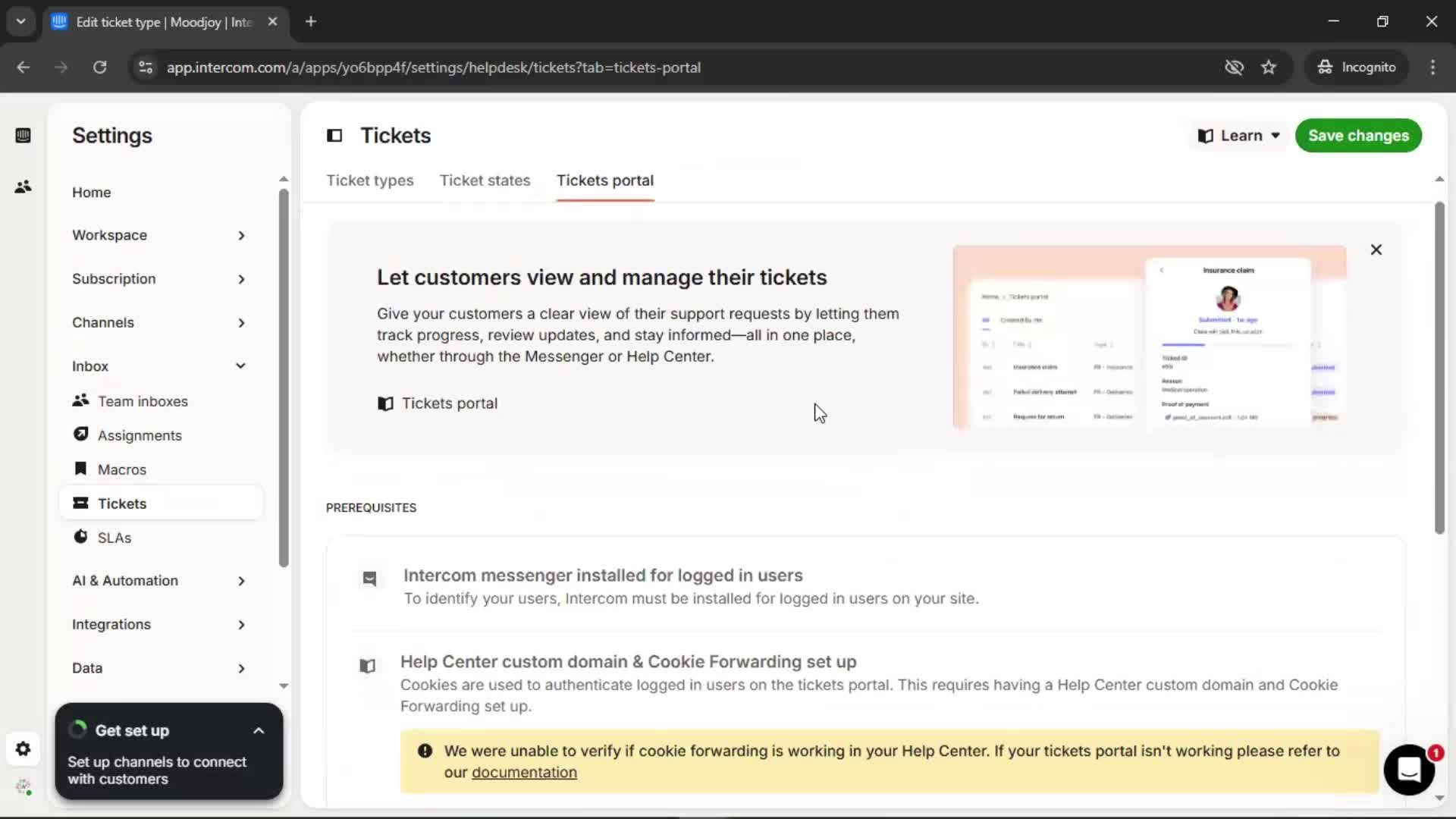Click the tickets portal preview image

click(x=1150, y=337)
